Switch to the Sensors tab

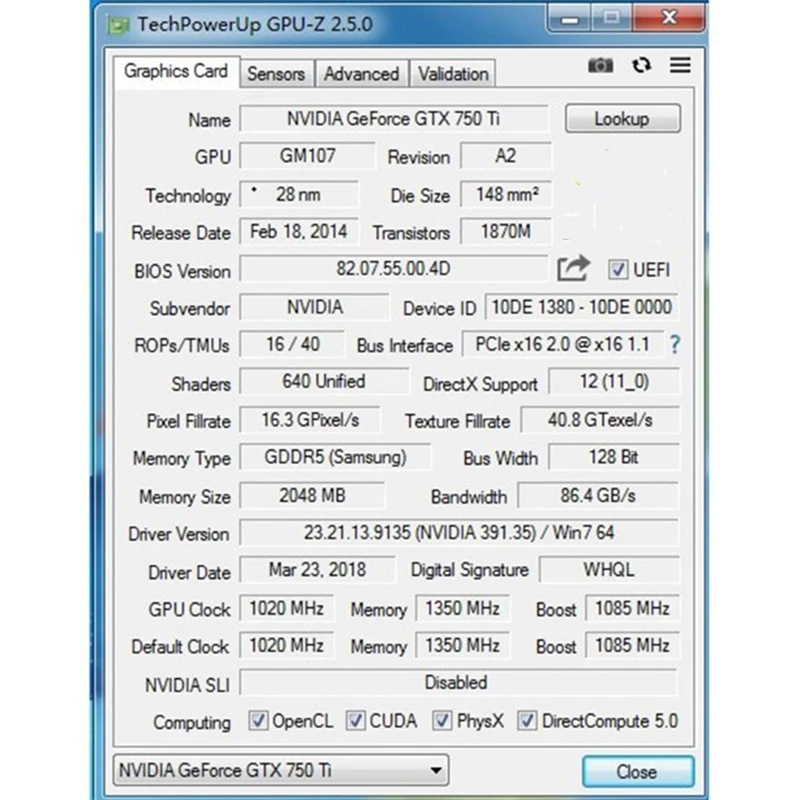276,74
